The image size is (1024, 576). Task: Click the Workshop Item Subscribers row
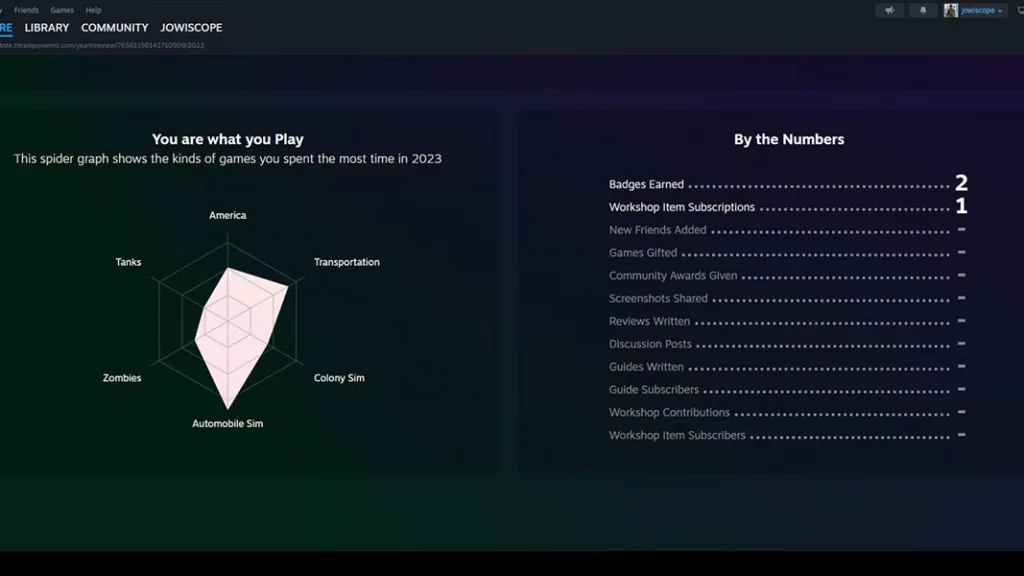coord(788,436)
